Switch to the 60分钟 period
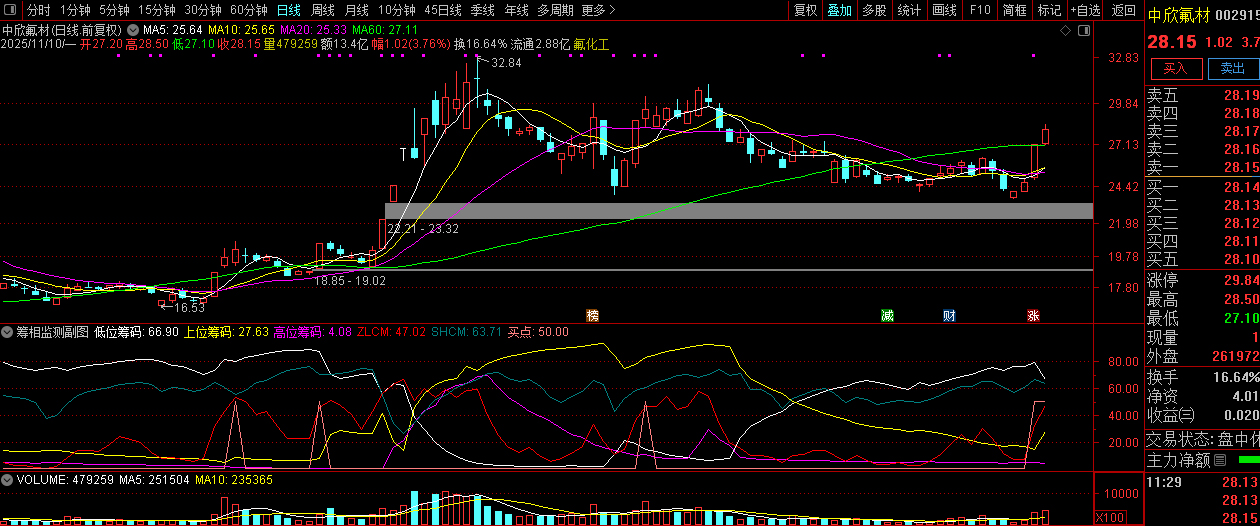The height and width of the screenshot is (526, 1260). [x=248, y=10]
